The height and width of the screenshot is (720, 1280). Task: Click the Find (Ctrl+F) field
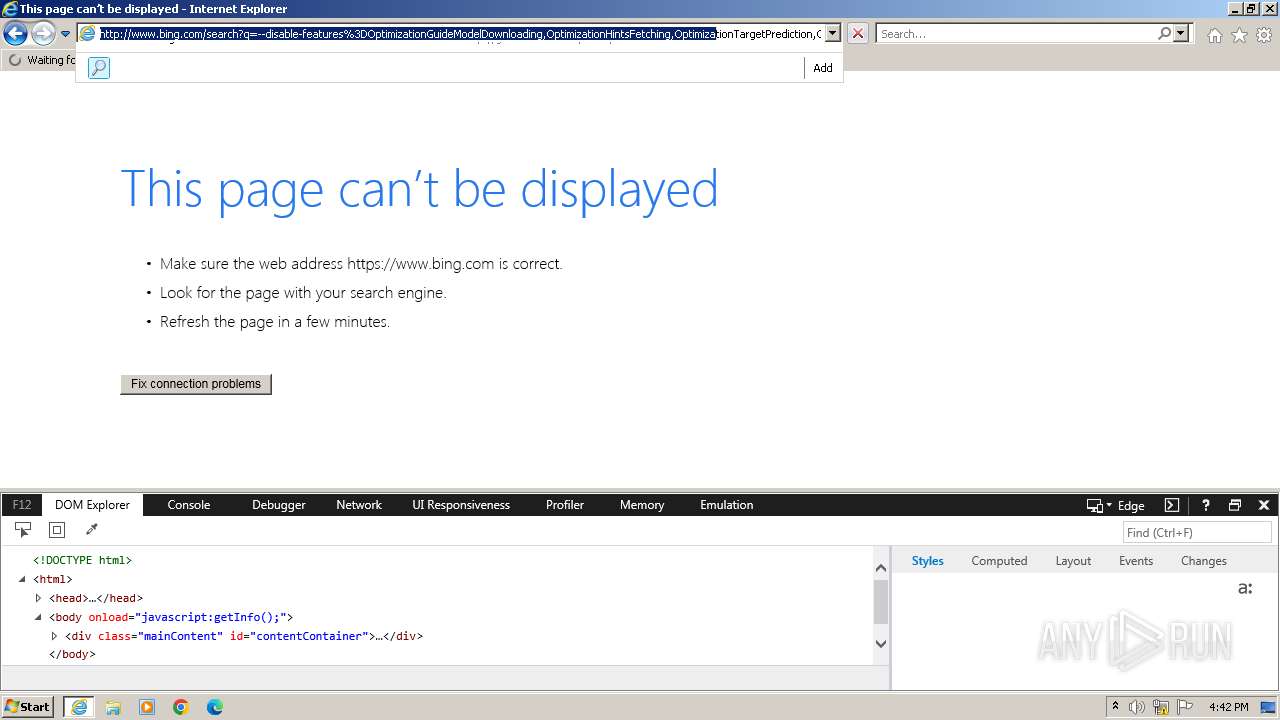point(1197,532)
